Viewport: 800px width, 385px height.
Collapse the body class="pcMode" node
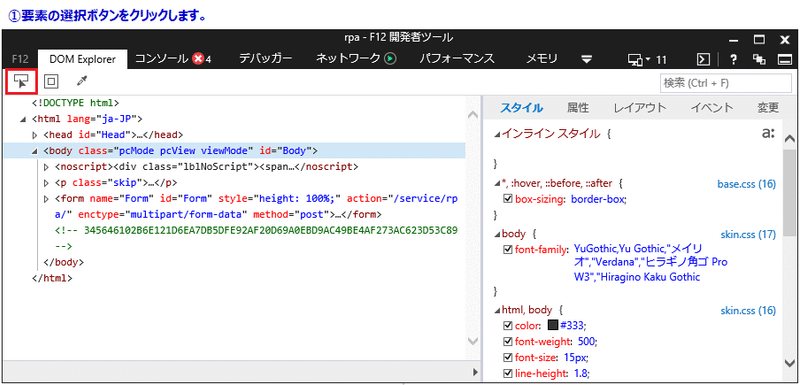(34, 151)
